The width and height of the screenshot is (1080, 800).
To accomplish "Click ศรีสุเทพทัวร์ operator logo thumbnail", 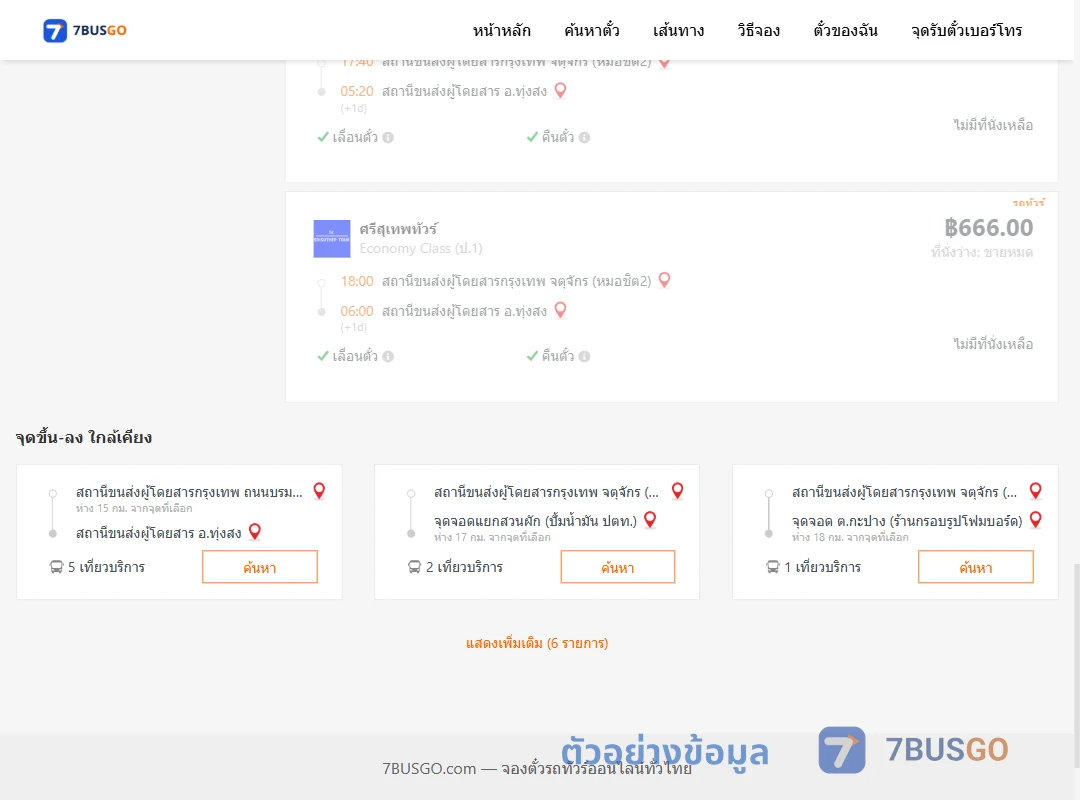I will 332,238.
